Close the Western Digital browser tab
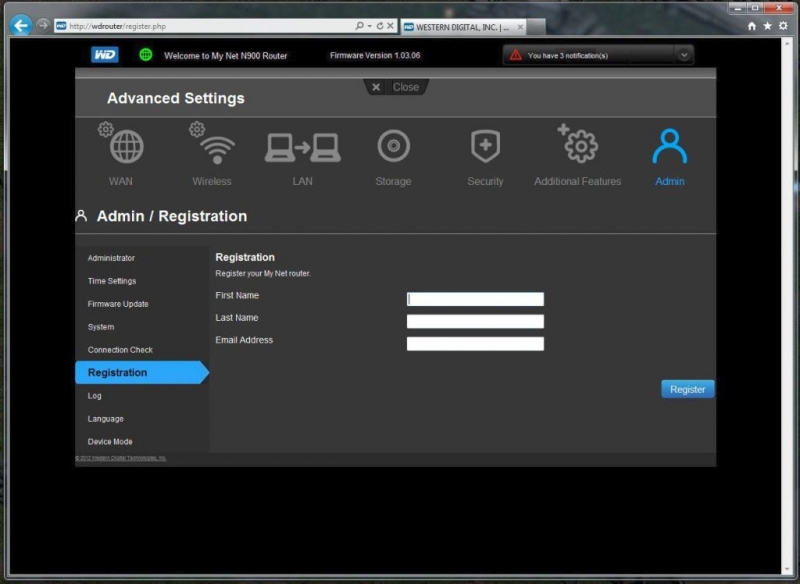 (x=520, y=27)
